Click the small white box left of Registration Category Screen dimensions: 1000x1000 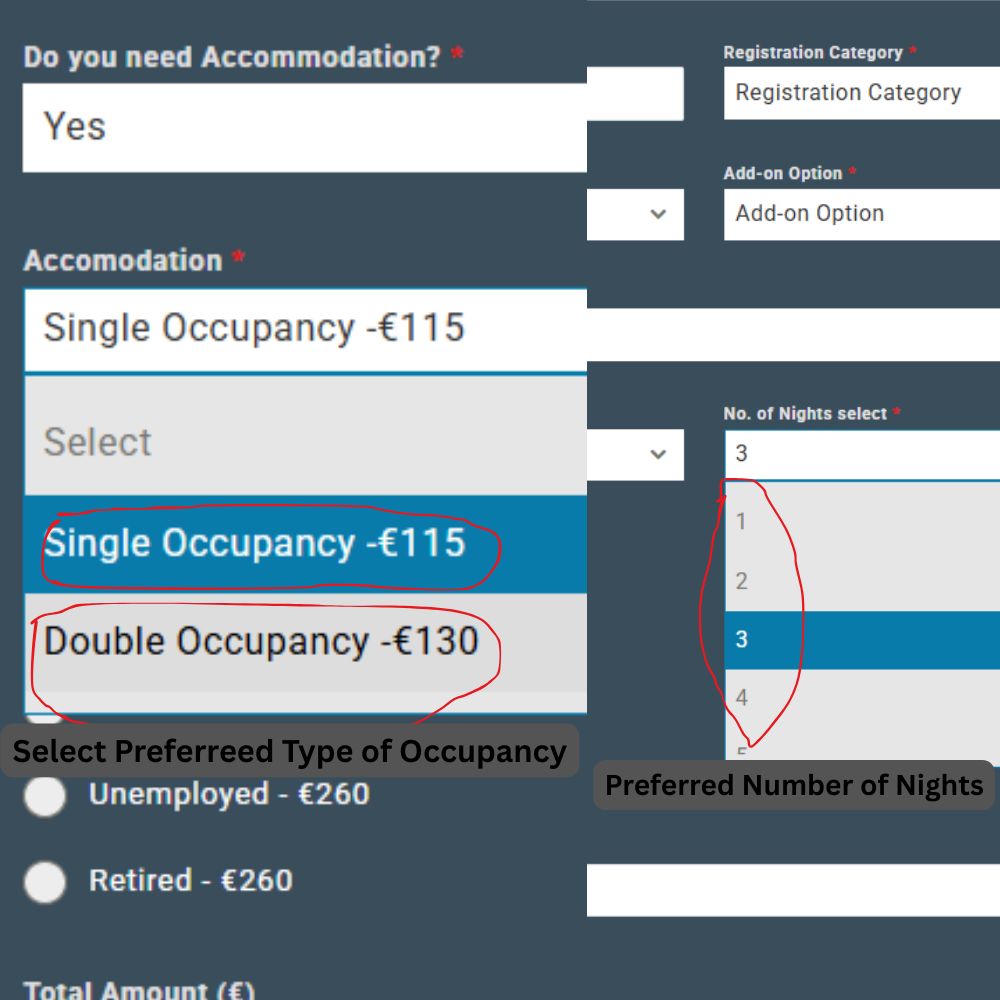click(x=636, y=94)
